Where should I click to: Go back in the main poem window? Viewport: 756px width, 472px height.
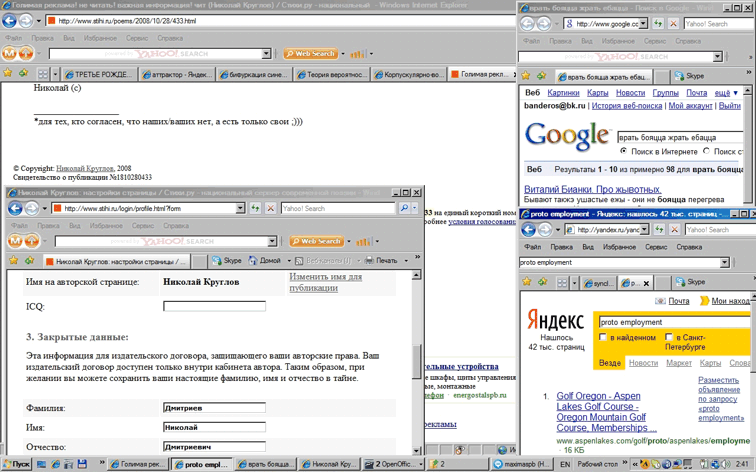click(9, 21)
